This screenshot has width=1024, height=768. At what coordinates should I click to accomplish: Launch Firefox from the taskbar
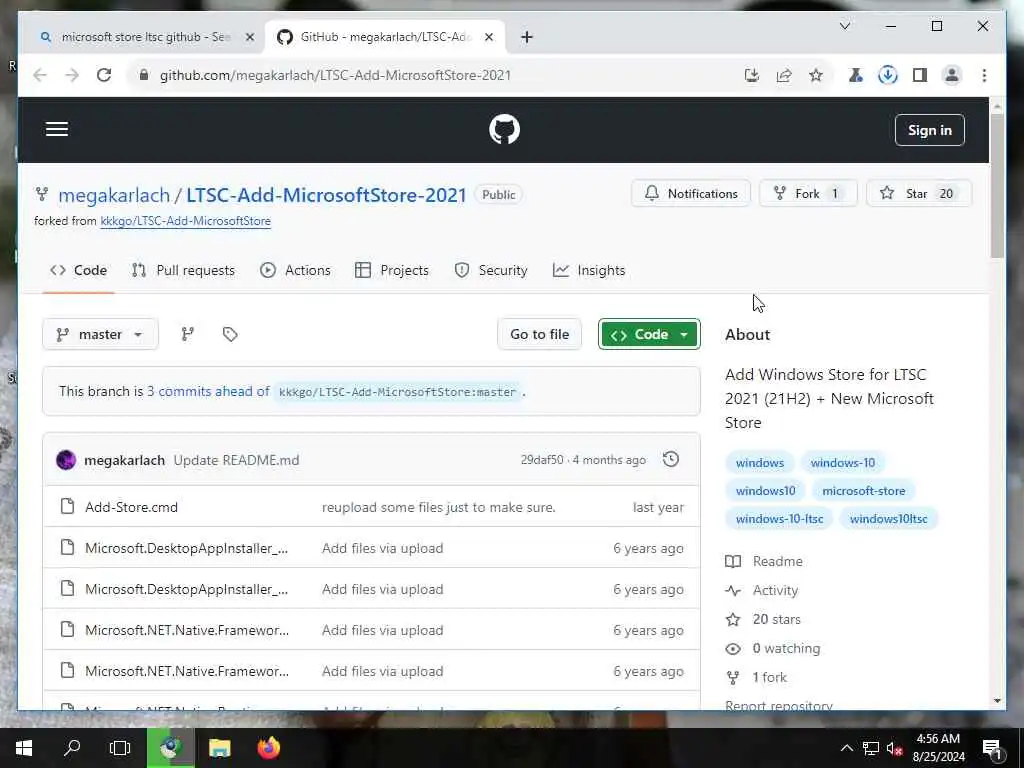pyautogui.click(x=268, y=748)
